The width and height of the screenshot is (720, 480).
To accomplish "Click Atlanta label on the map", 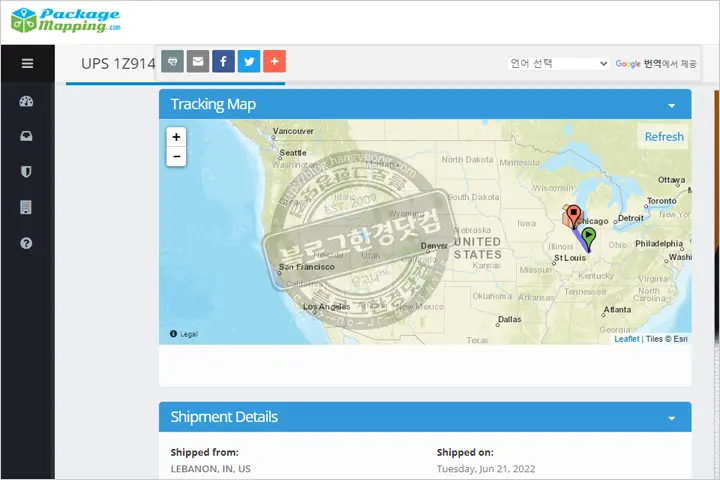I will click(617, 310).
